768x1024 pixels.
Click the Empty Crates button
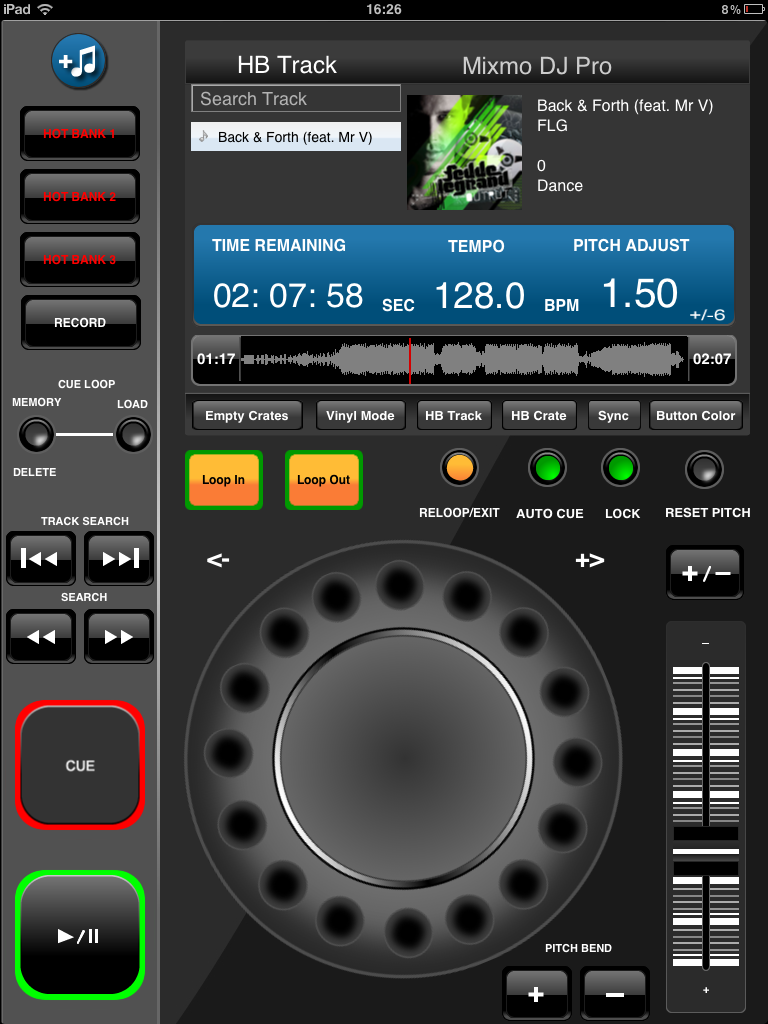(246, 416)
